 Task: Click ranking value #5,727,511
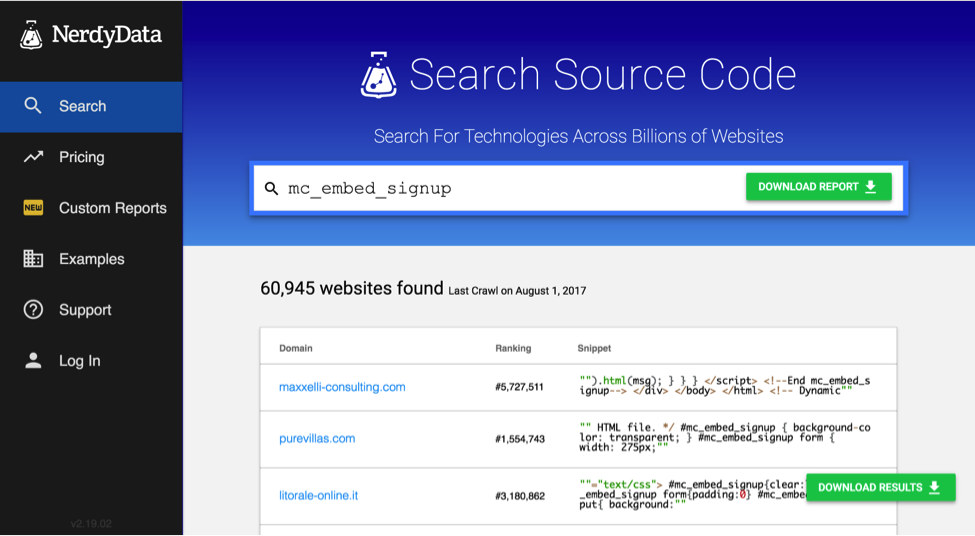[519, 387]
